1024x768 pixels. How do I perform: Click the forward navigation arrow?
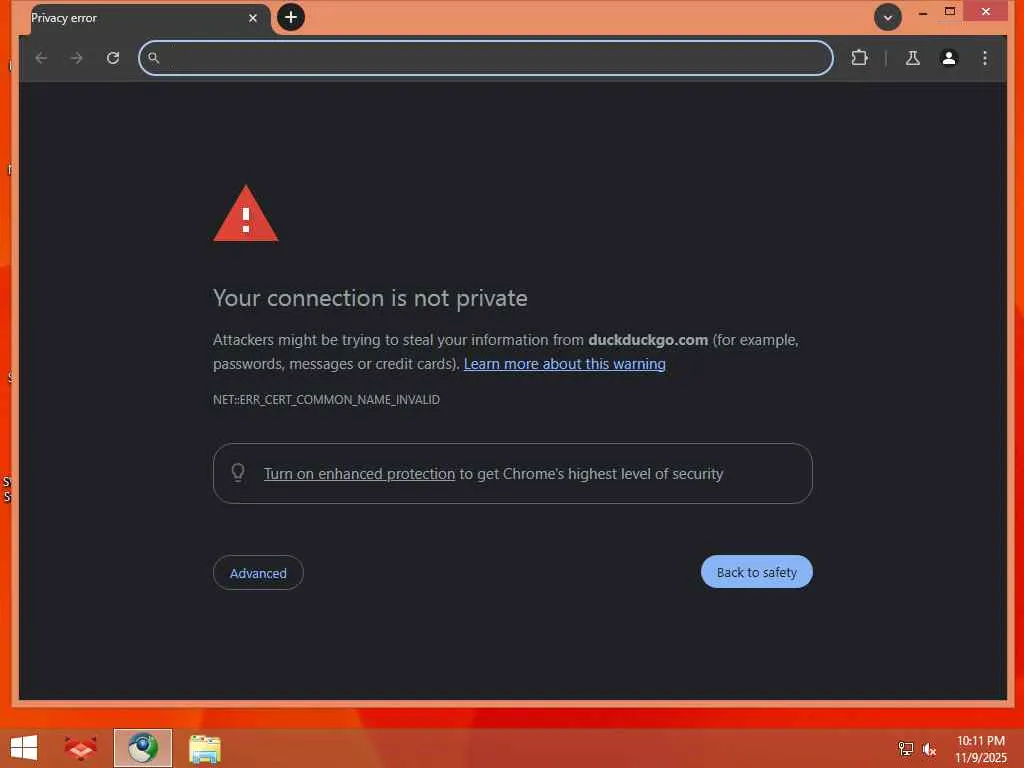click(x=76, y=58)
